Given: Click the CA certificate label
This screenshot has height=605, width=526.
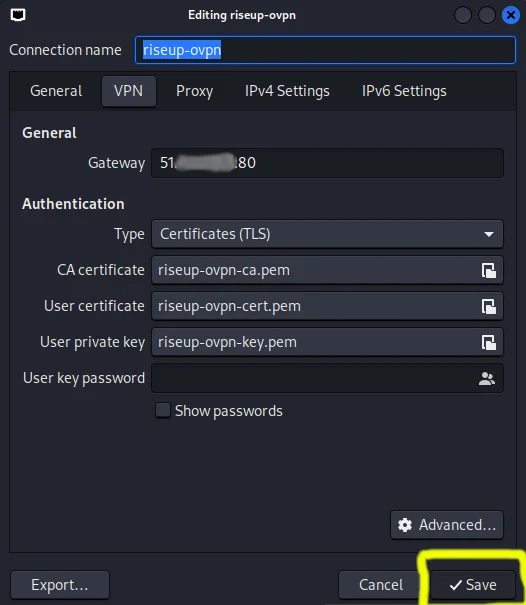Looking at the screenshot, I should [x=101, y=270].
